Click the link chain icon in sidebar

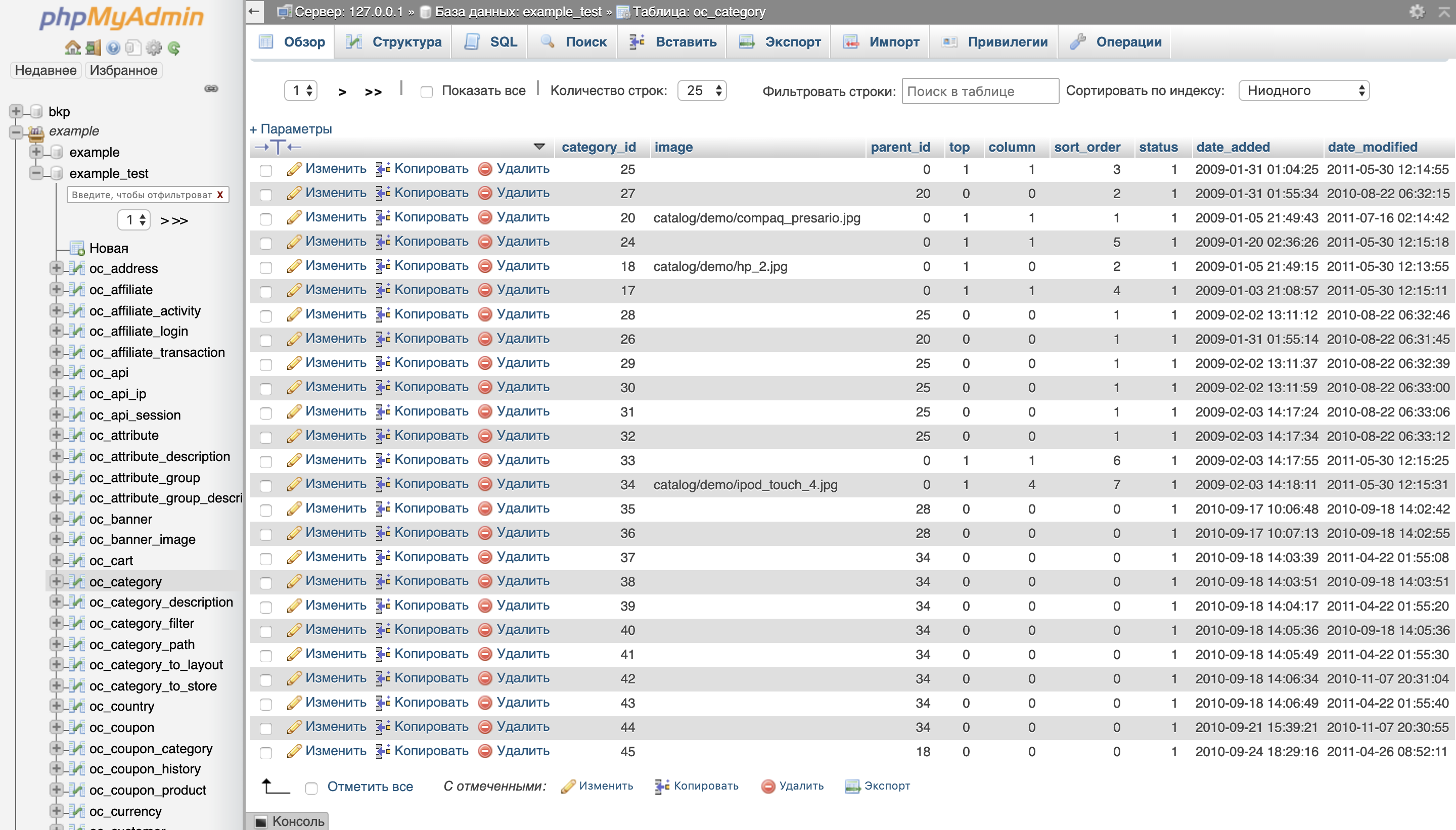pos(211,88)
